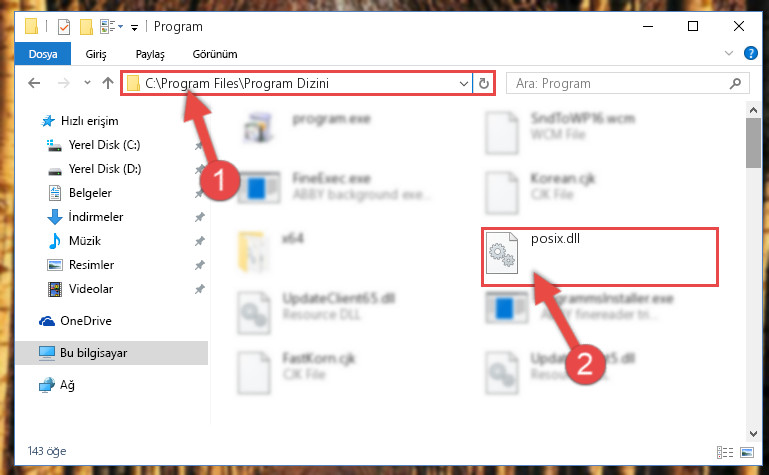Image resolution: width=769 pixels, height=475 pixels.
Task: Click the Ara: Program search box
Action: [619, 83]
